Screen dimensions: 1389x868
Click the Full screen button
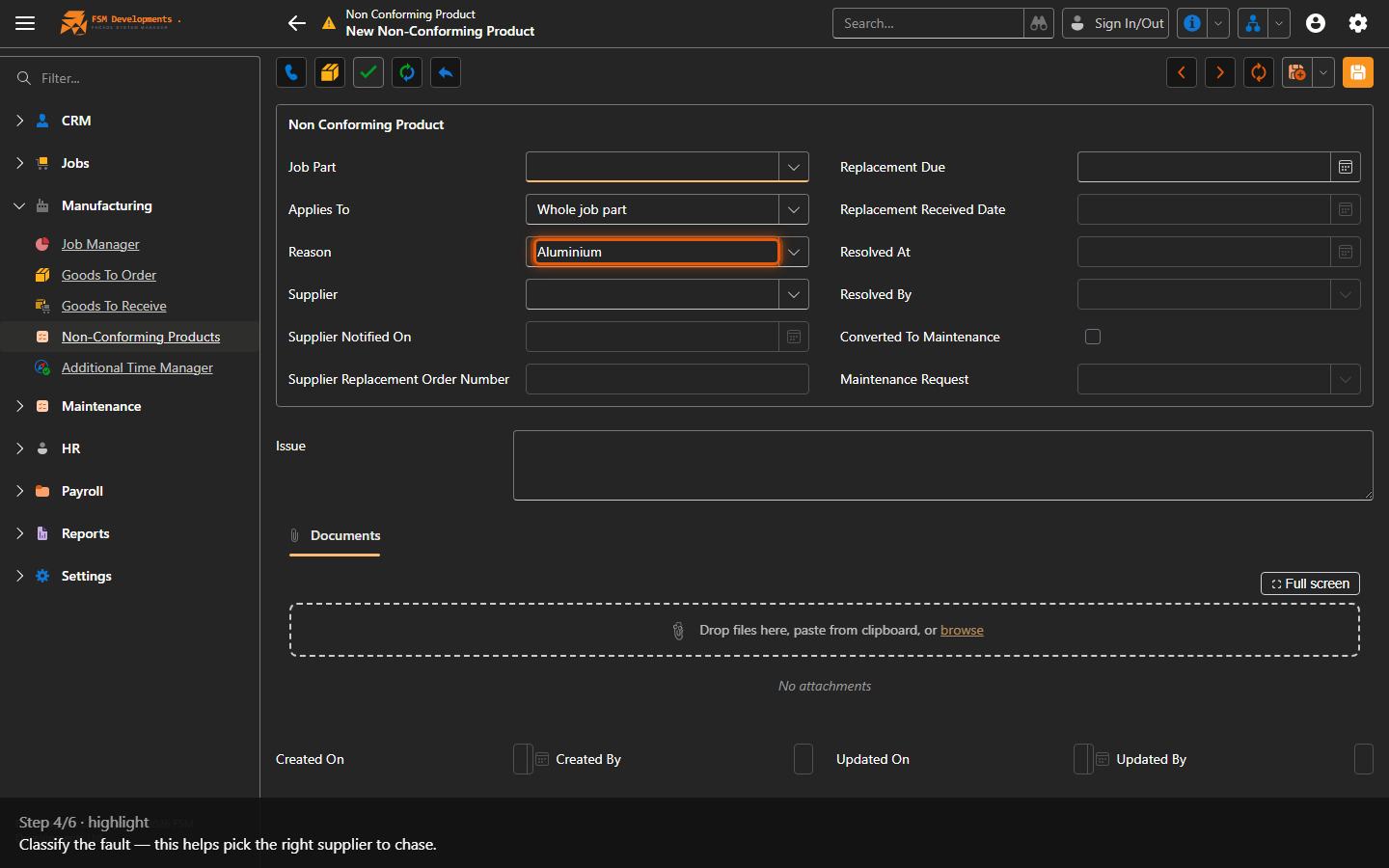point(1310,583)
